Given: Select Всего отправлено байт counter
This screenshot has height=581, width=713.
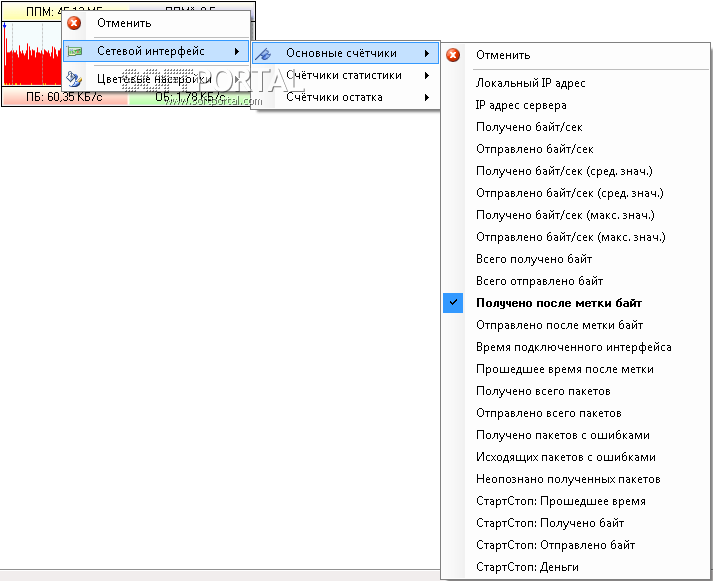Looking at the screenshot, I should coord(576,281).
